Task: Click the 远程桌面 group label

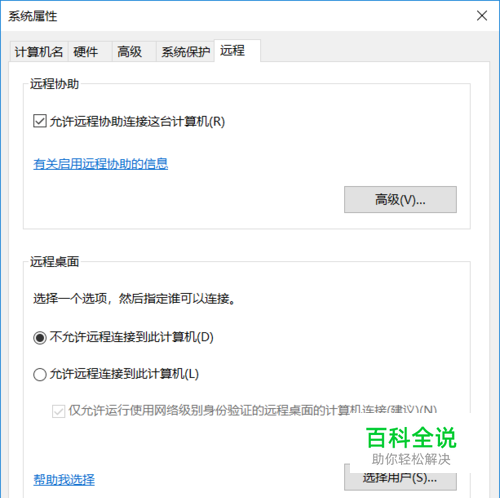Action: point(55,262)
